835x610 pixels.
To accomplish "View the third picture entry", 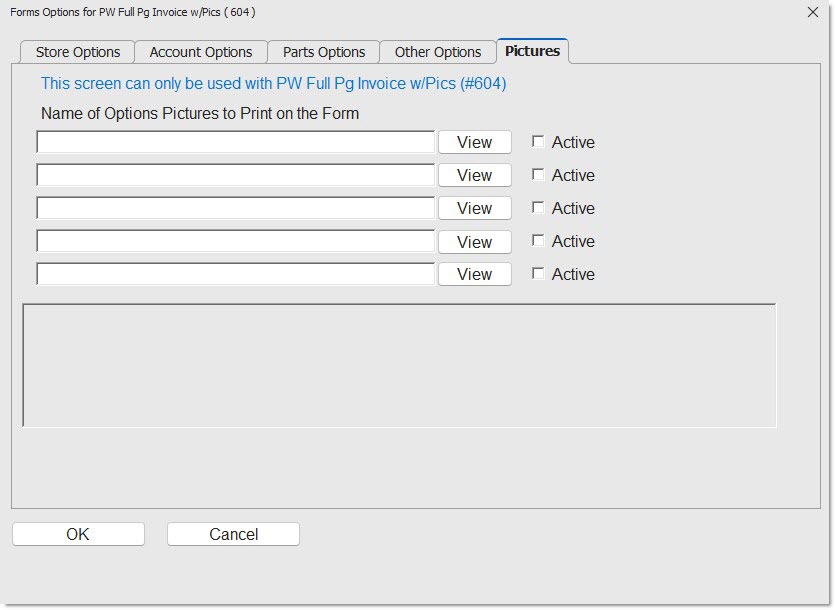I will pos(474,208).
